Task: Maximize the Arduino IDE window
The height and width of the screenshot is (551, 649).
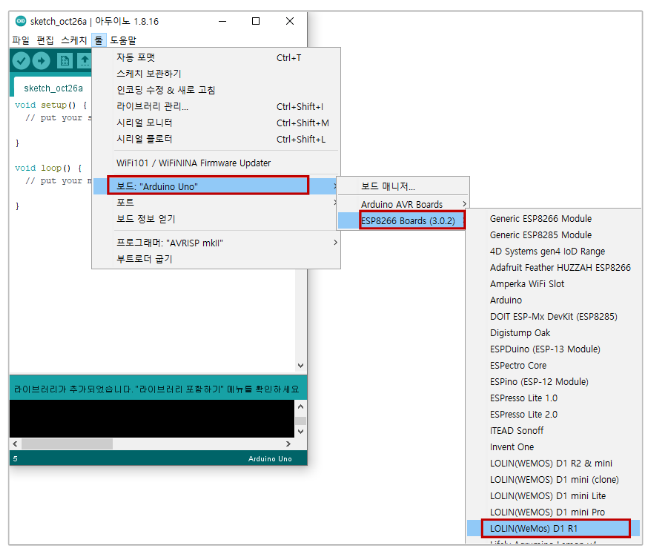Action: pos(256,21)
